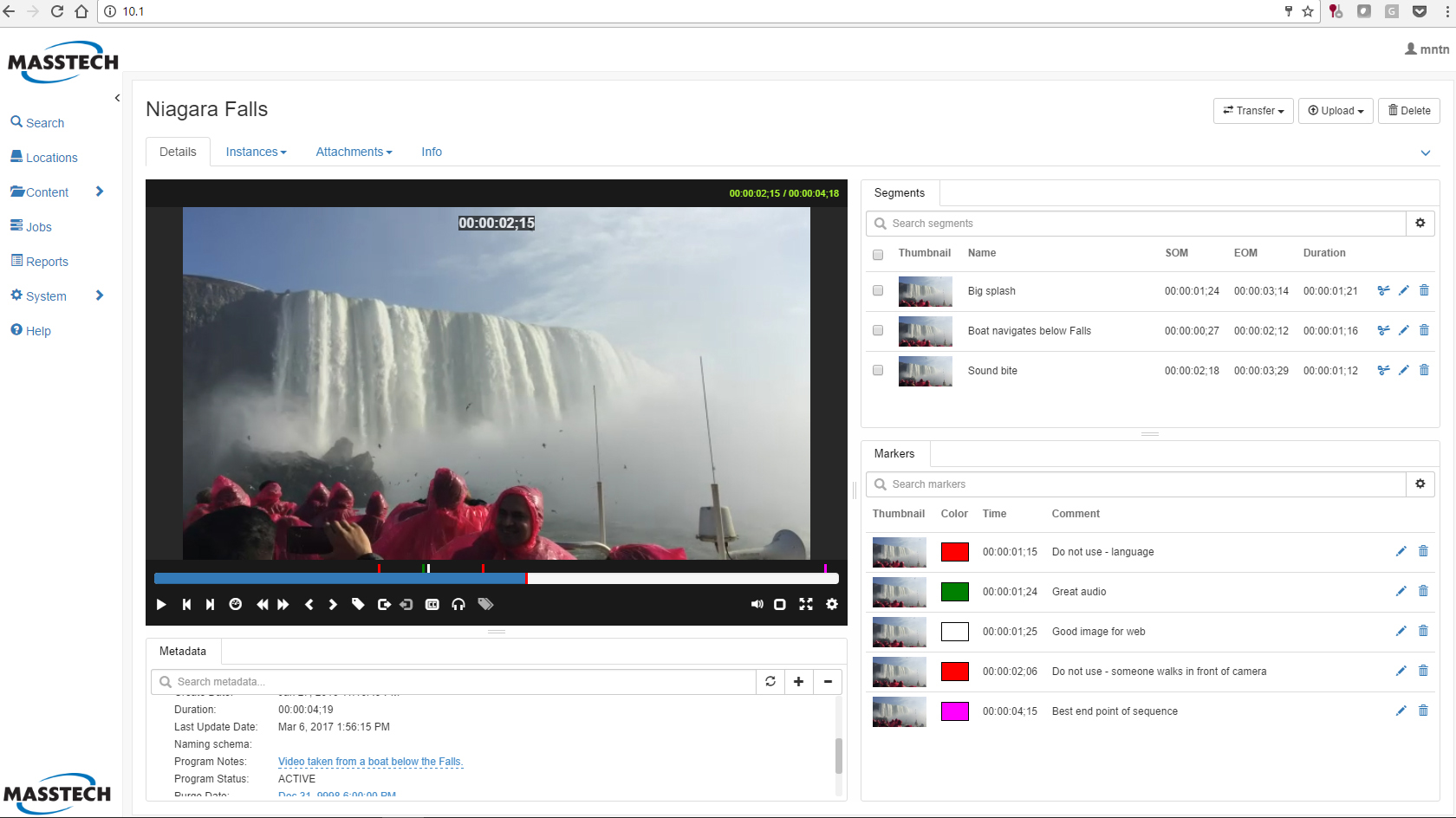The width and height of the screenshot is (1456, 818).
Task: Open Jobs in sidebar
Action: [31, 227]
